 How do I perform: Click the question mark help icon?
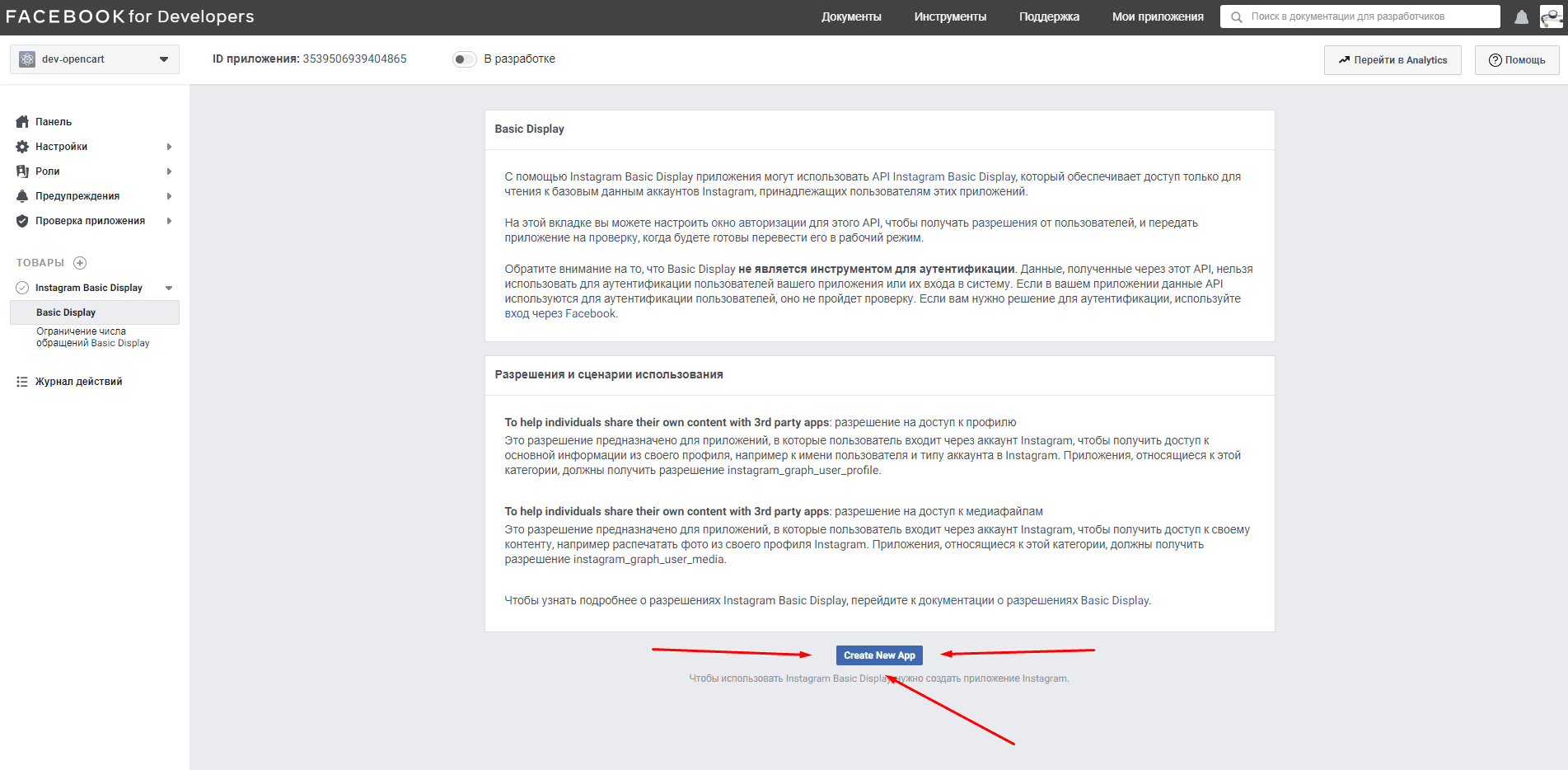click(x=1495, y=60)
